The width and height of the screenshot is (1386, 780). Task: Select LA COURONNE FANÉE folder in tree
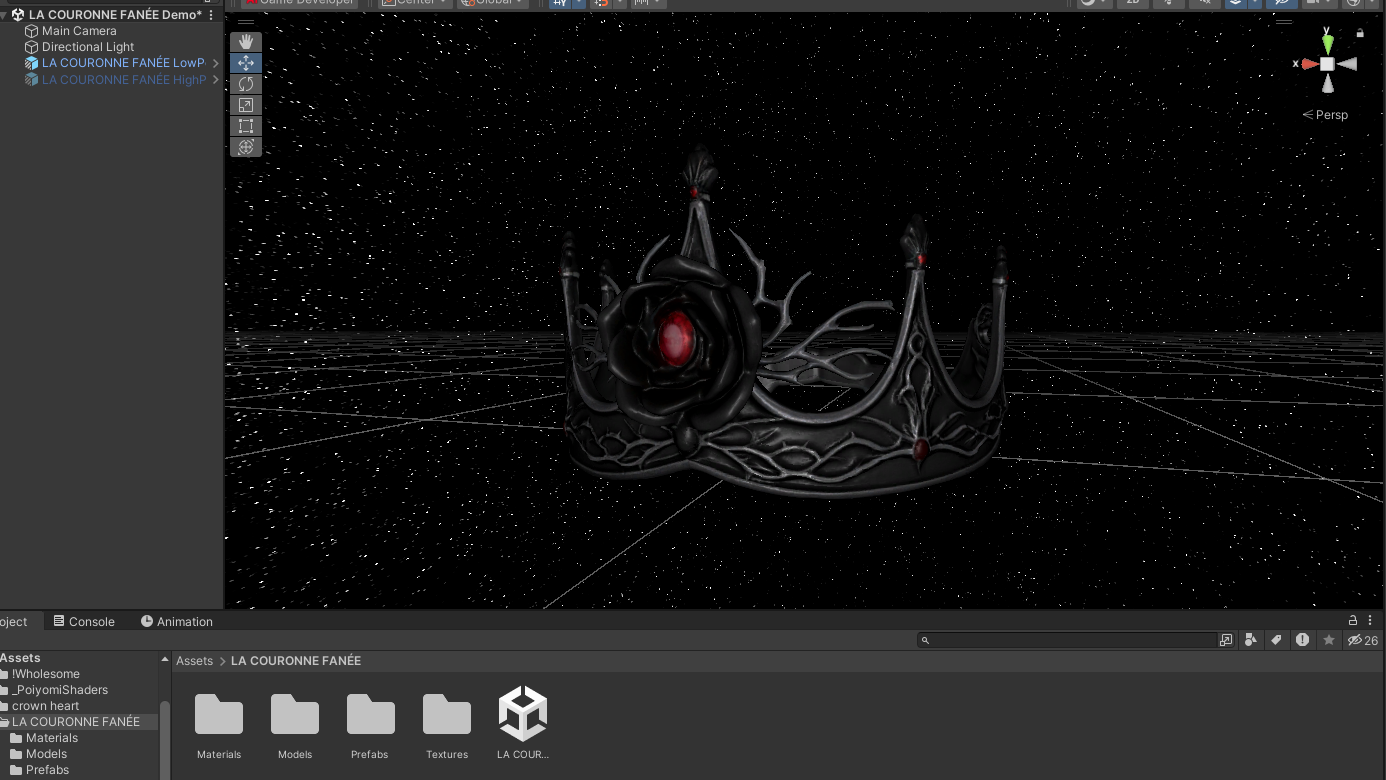click(x=76, y=722)
